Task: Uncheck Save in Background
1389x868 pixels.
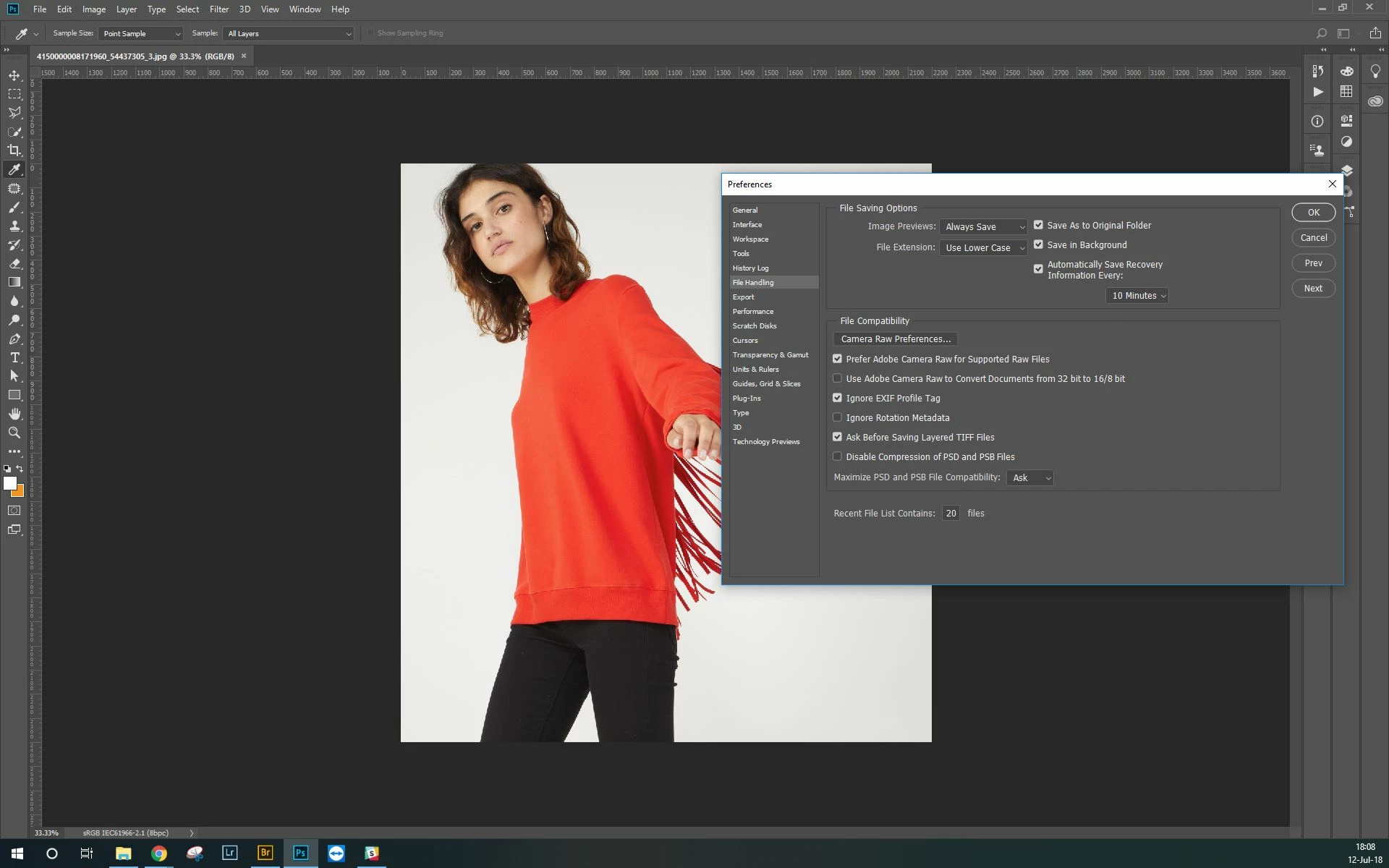Action: click(1038, 244)
